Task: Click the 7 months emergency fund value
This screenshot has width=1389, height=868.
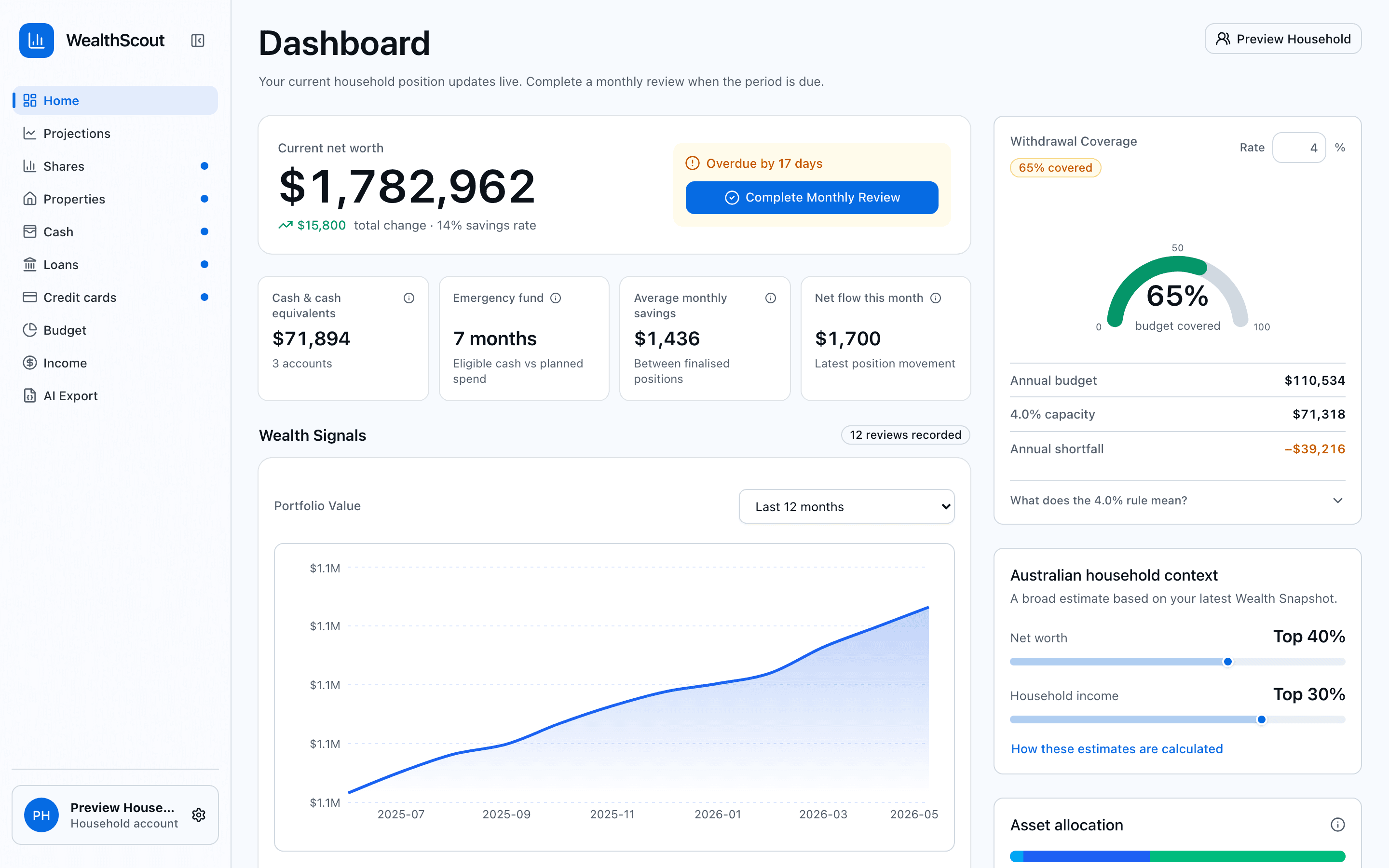Action: [495, 339]
